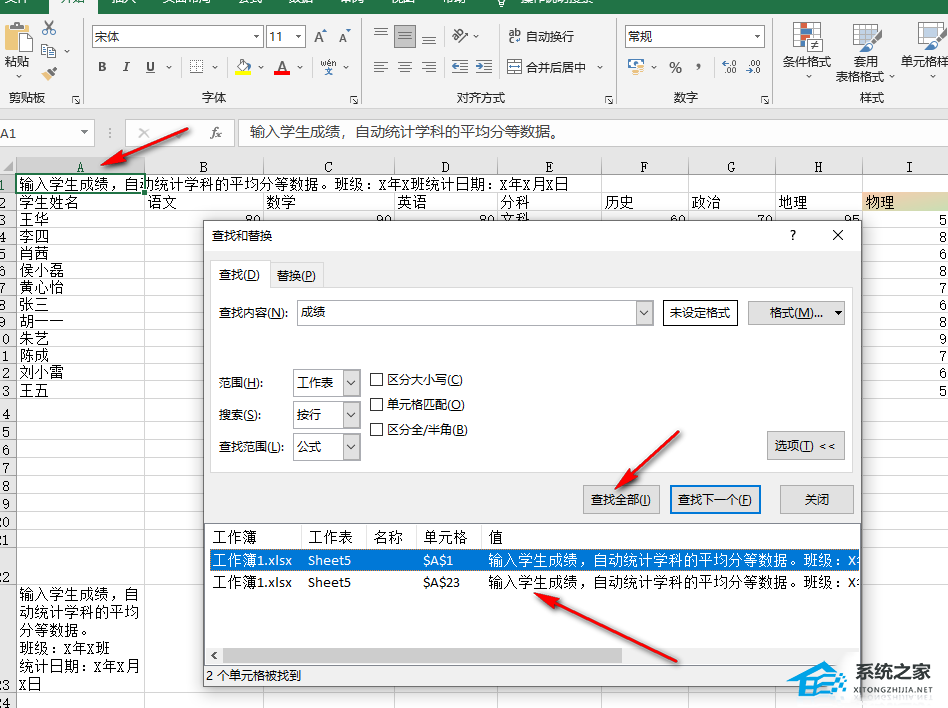Select the Format Painter brush icon
This screenshot has height=708, width=948.
tap(49, 73)
